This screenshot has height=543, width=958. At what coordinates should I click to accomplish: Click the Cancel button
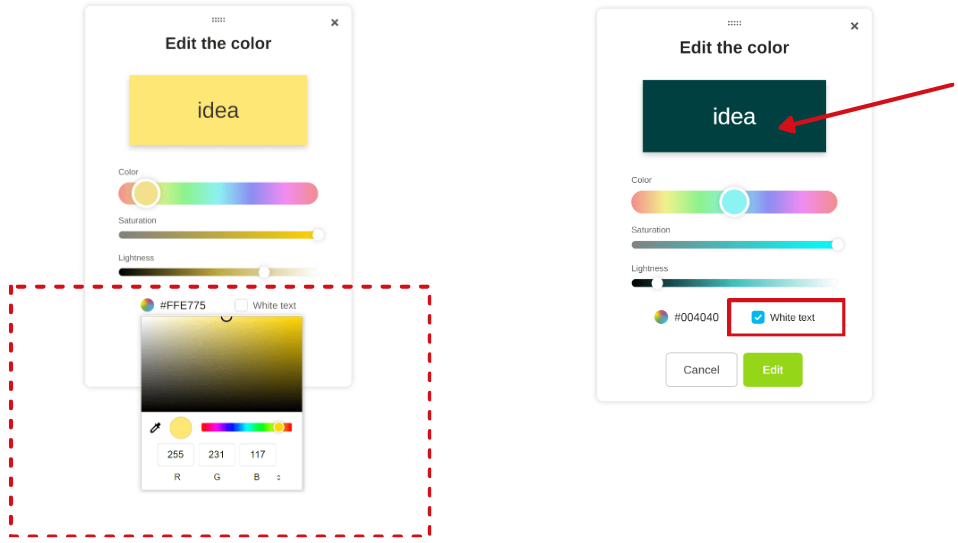pos(701,370)
